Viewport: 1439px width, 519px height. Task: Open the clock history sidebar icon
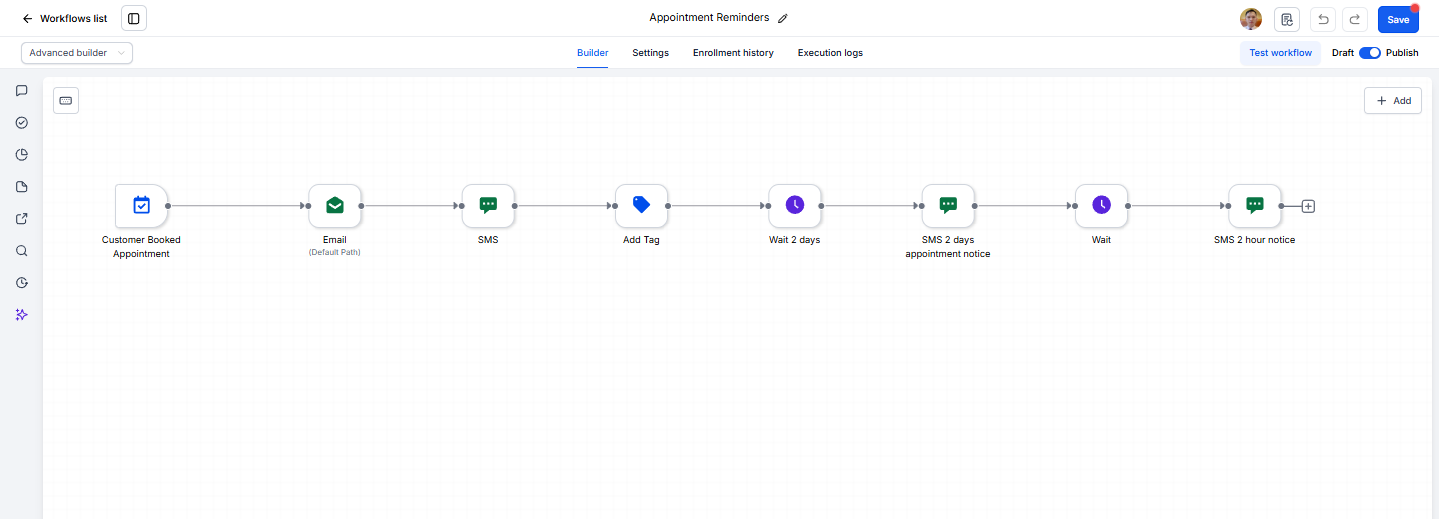click(x=22, y=283)
